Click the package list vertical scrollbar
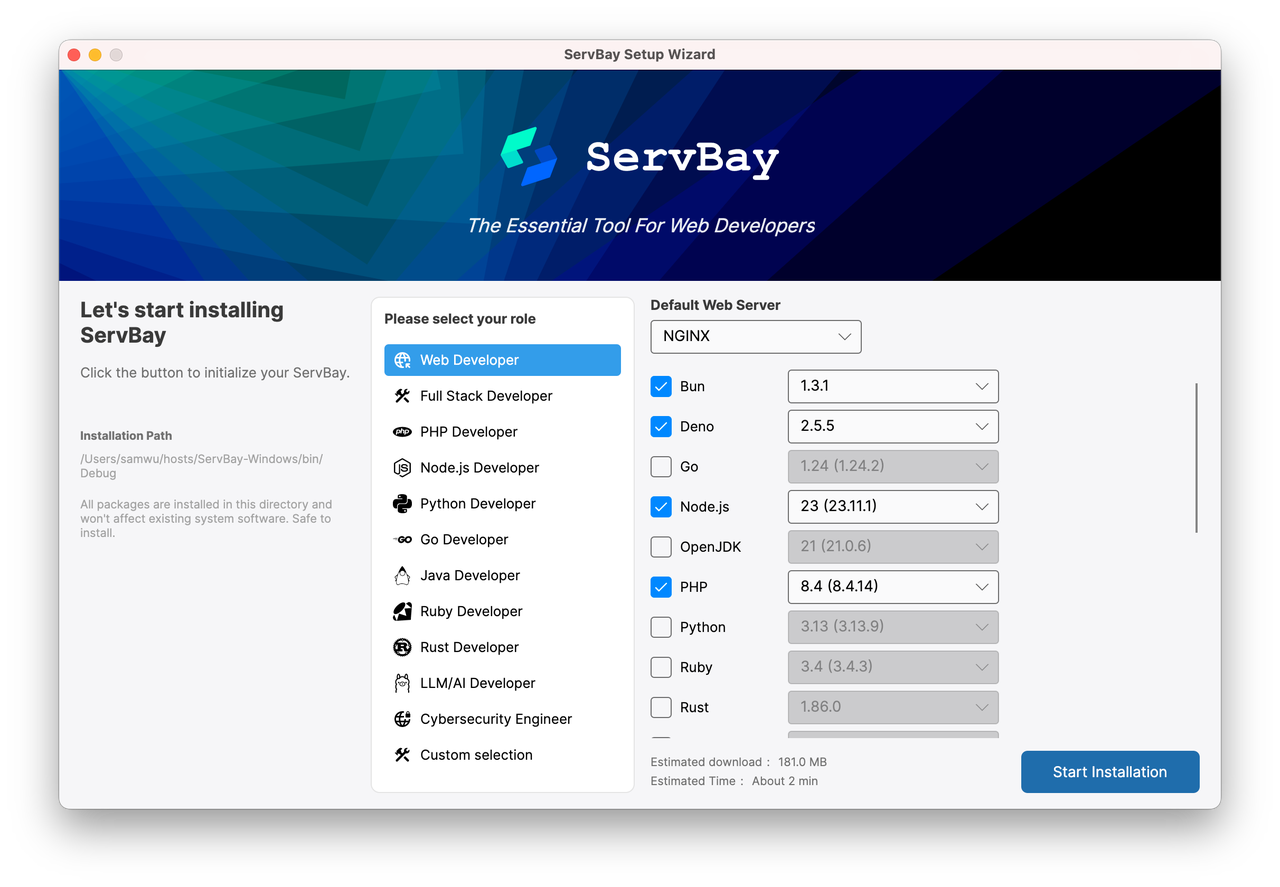The image size is (1280, 887). (1197, 458)
